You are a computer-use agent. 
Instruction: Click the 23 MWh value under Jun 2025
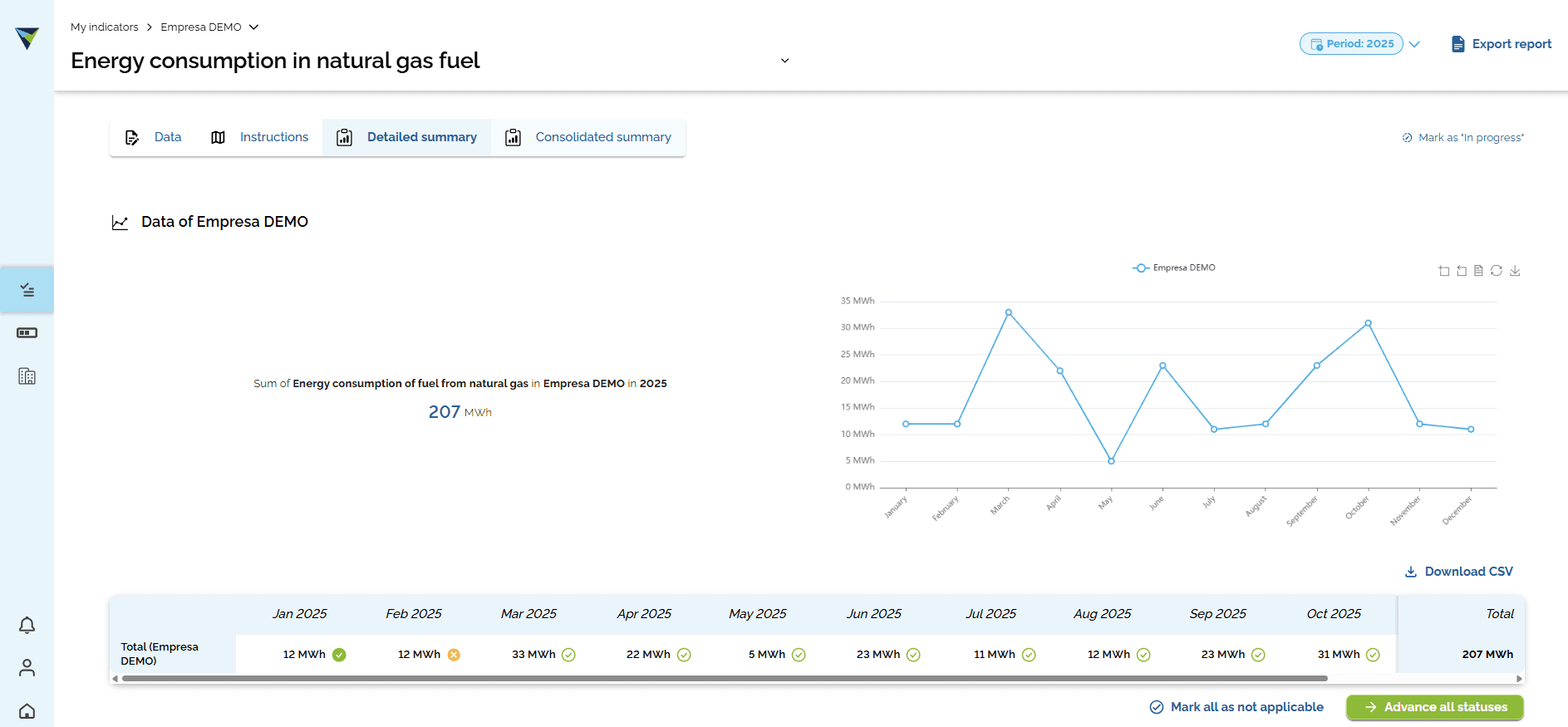coord(878,655)
